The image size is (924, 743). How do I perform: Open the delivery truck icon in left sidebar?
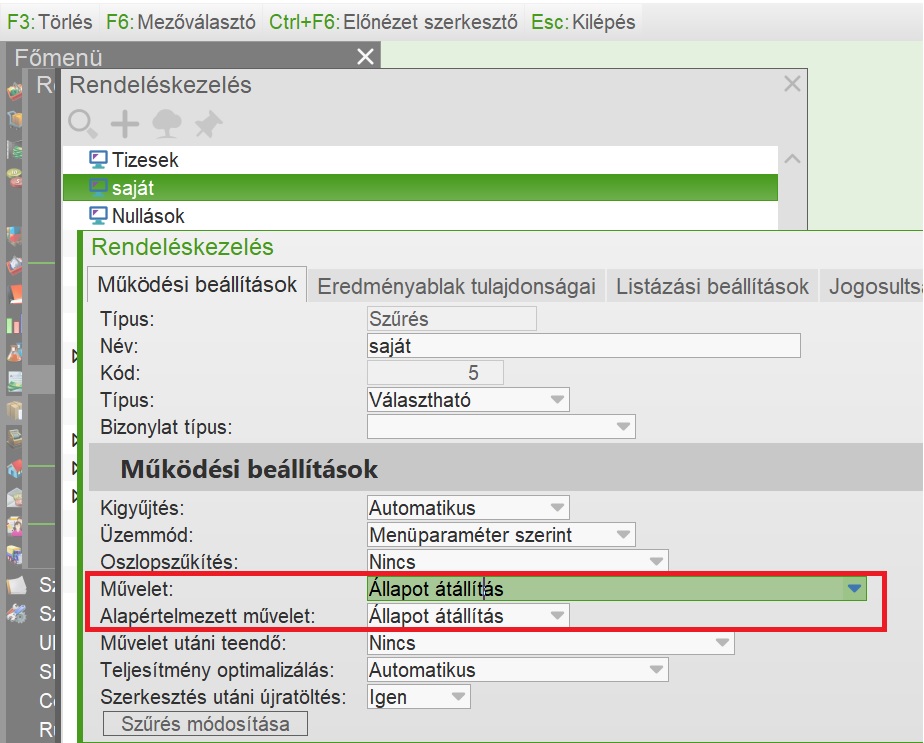14,554
